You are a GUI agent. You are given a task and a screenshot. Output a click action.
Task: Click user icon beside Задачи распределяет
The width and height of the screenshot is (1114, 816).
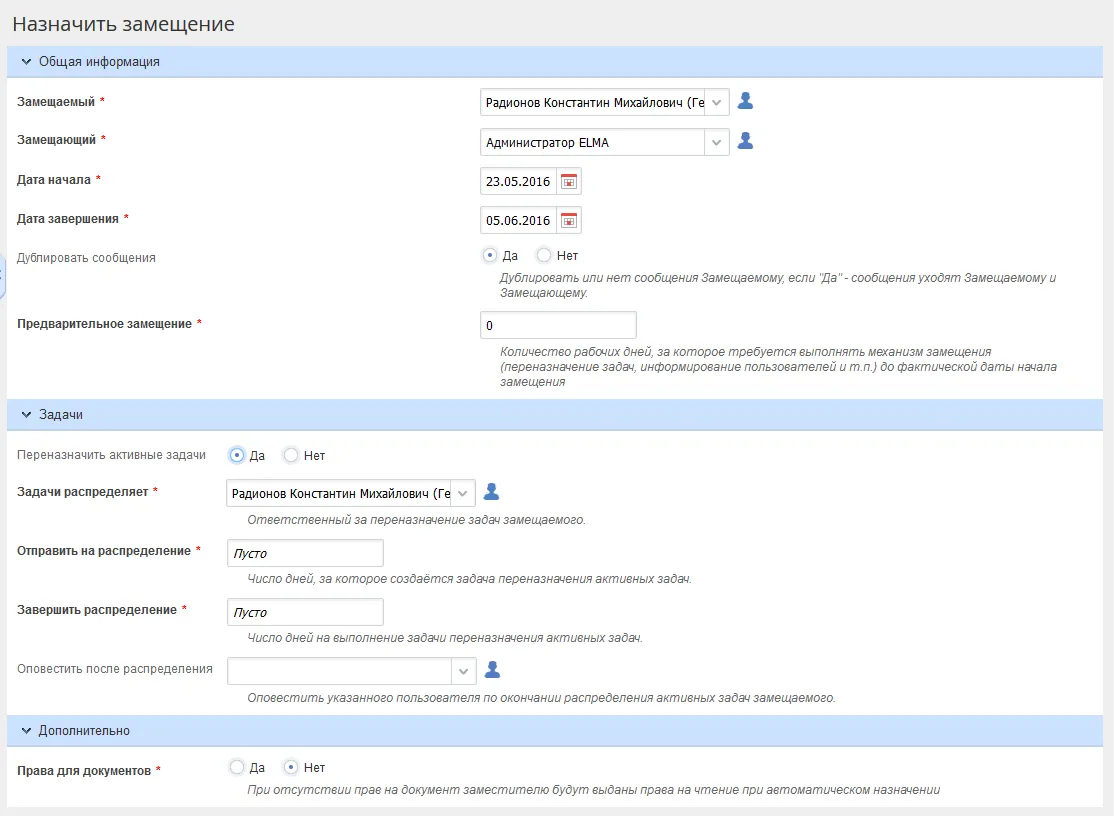491,492
